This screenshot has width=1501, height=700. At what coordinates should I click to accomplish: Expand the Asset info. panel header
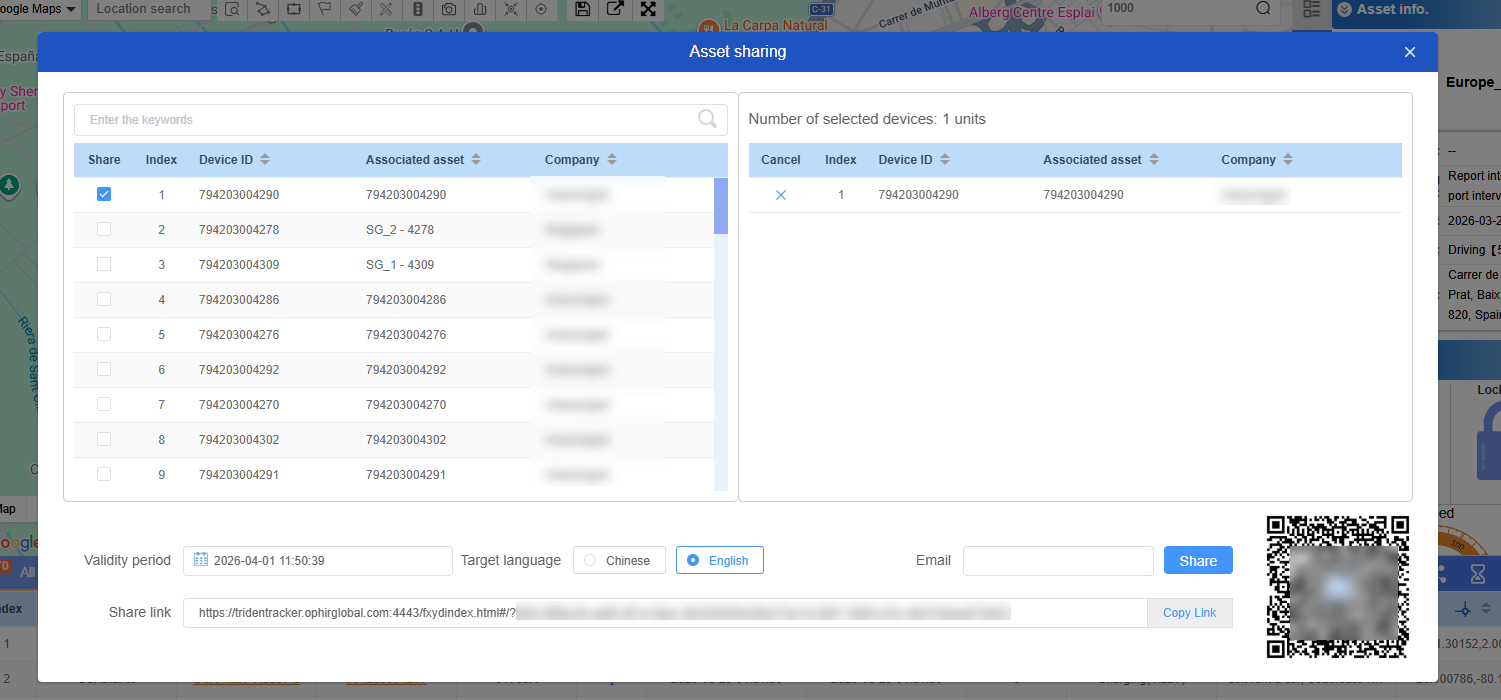pyautogui.click(x=1346, y=9)
